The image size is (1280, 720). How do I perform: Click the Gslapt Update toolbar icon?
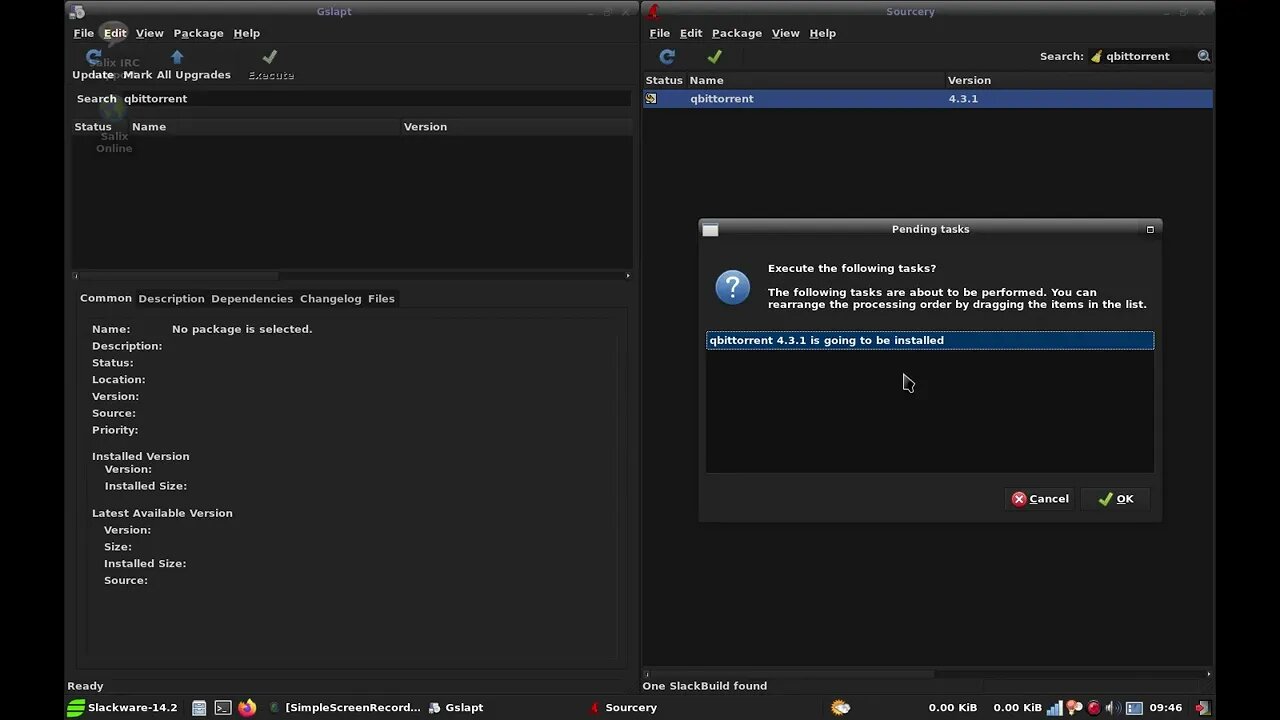point(93,65)
